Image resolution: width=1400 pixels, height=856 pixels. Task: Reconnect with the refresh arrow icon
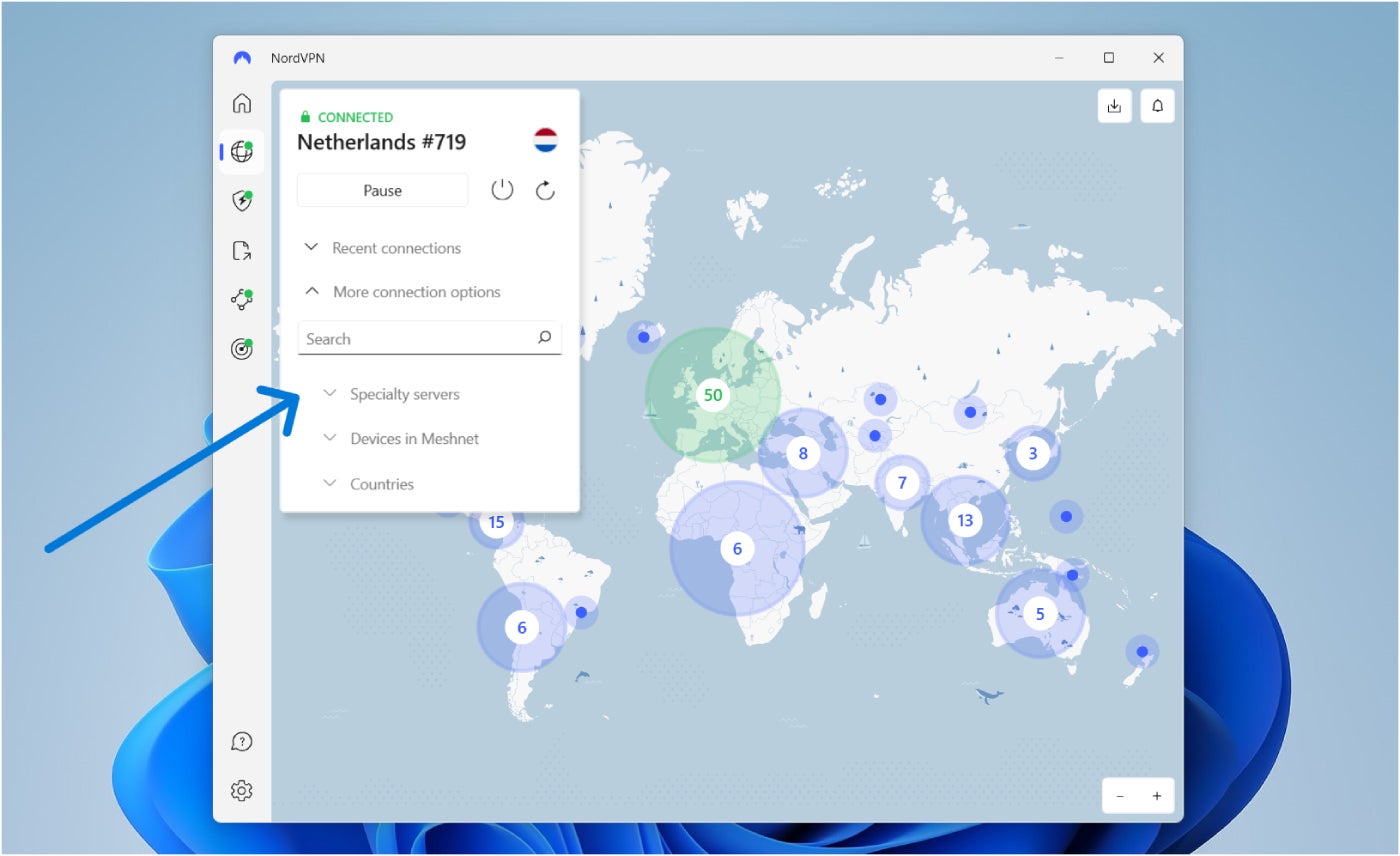(545, 190)
